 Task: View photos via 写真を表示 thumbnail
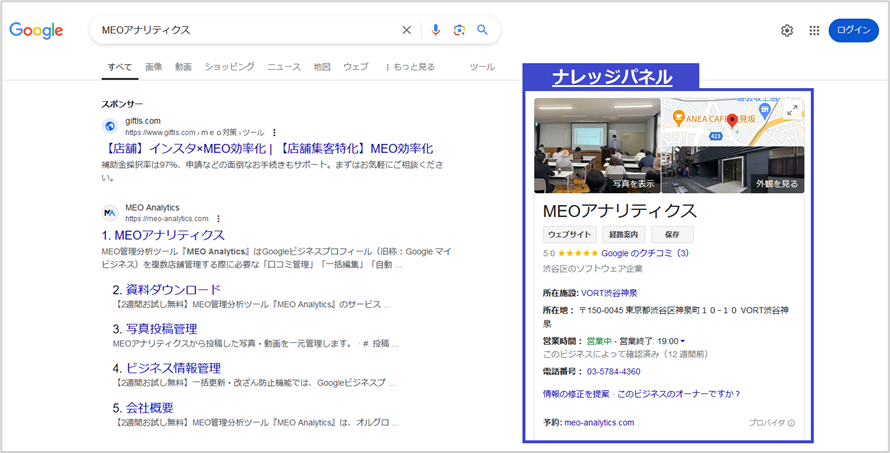597,145
